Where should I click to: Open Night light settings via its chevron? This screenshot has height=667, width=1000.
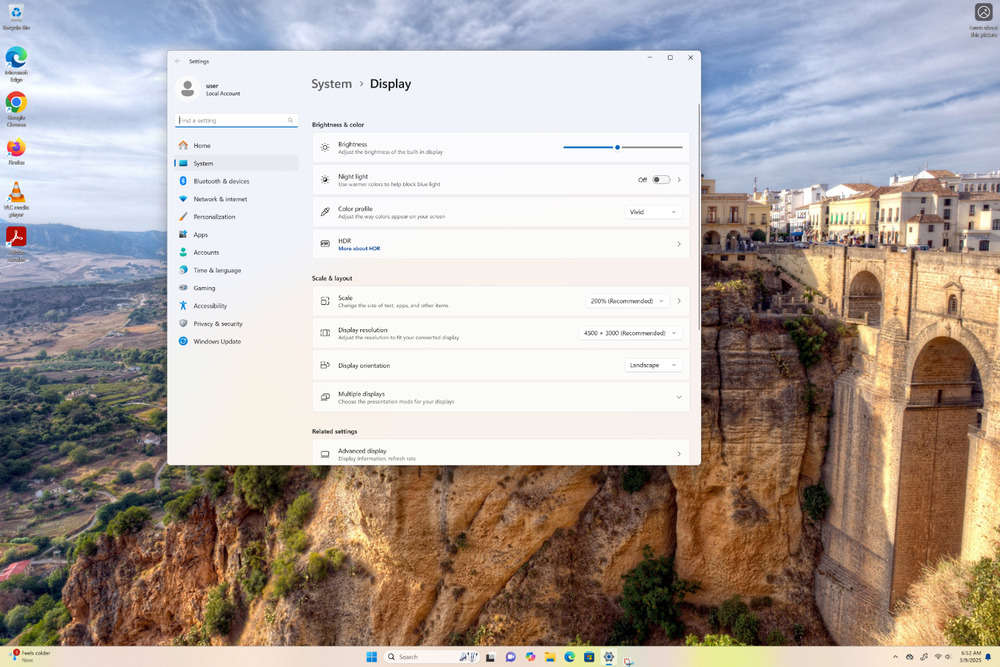click(679, 180)
